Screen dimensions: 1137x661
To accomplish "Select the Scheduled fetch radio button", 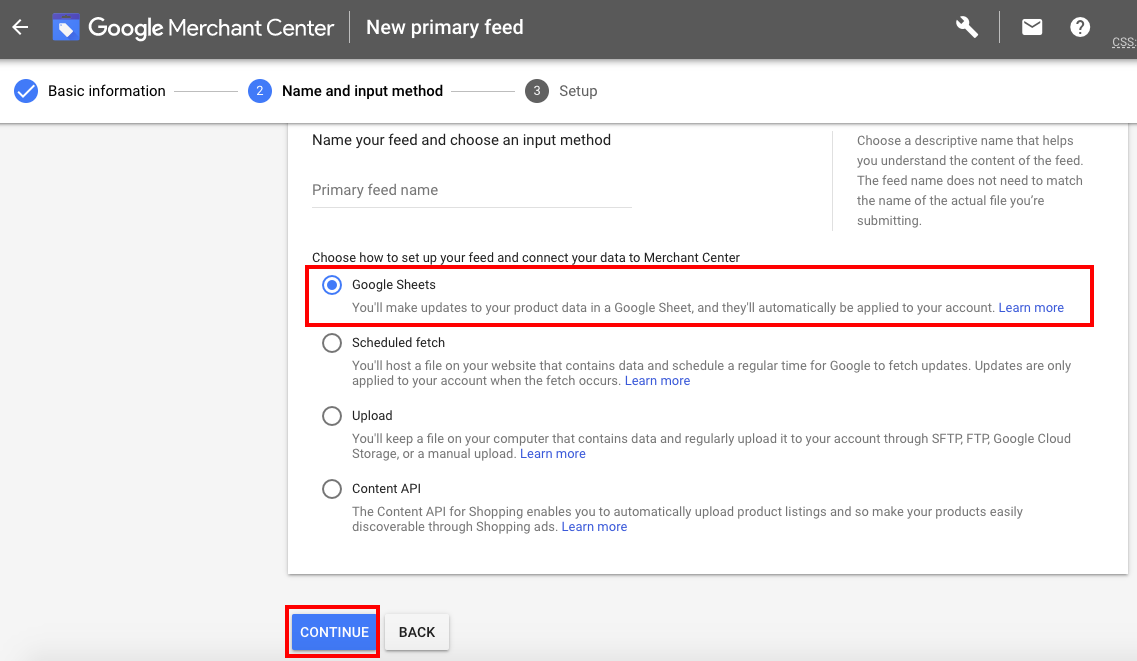I will pyautogui.click(x=332, y=343).
